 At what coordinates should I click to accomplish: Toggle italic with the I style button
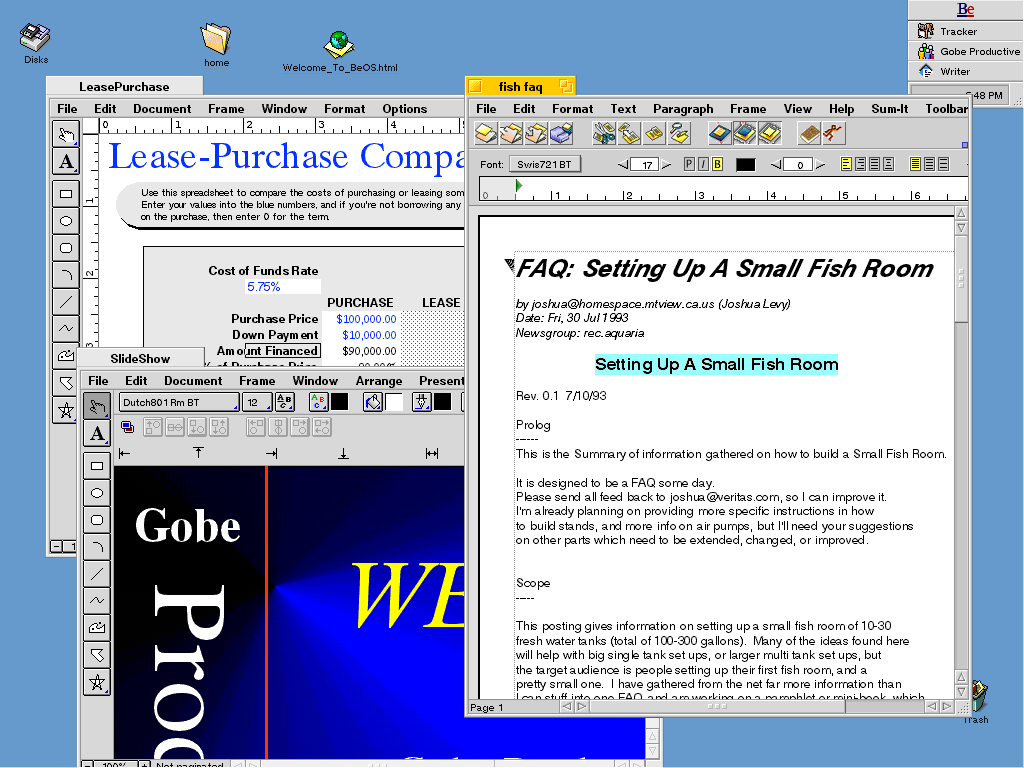(703, 164)
